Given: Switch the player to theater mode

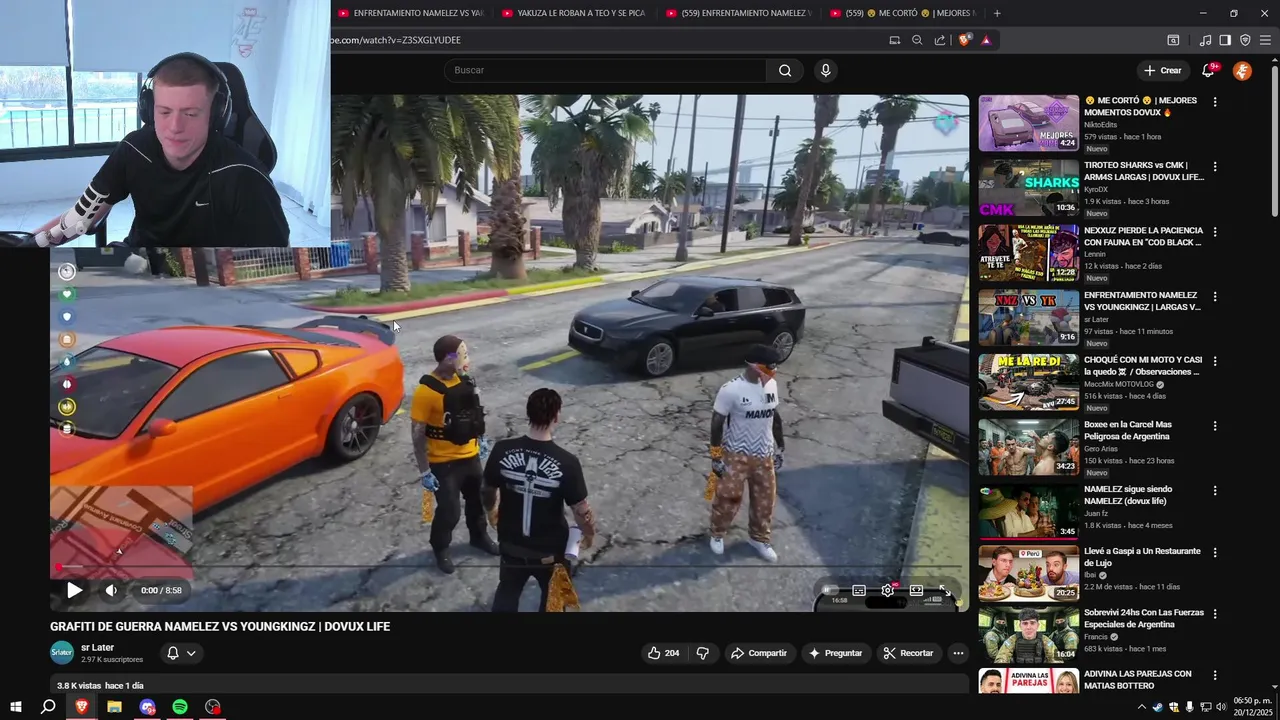Looking at the screenshot, I should pyautogui.click(x=916, y=590).
